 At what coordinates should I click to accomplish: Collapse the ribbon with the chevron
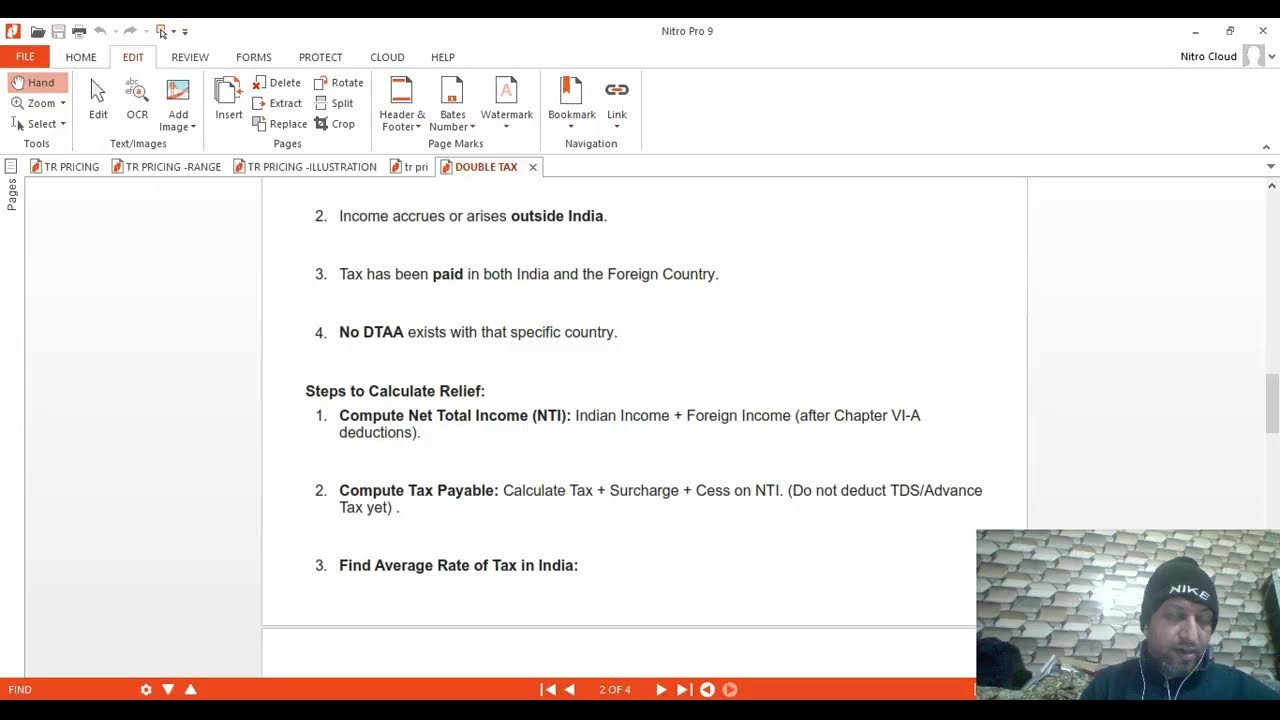1266,147
